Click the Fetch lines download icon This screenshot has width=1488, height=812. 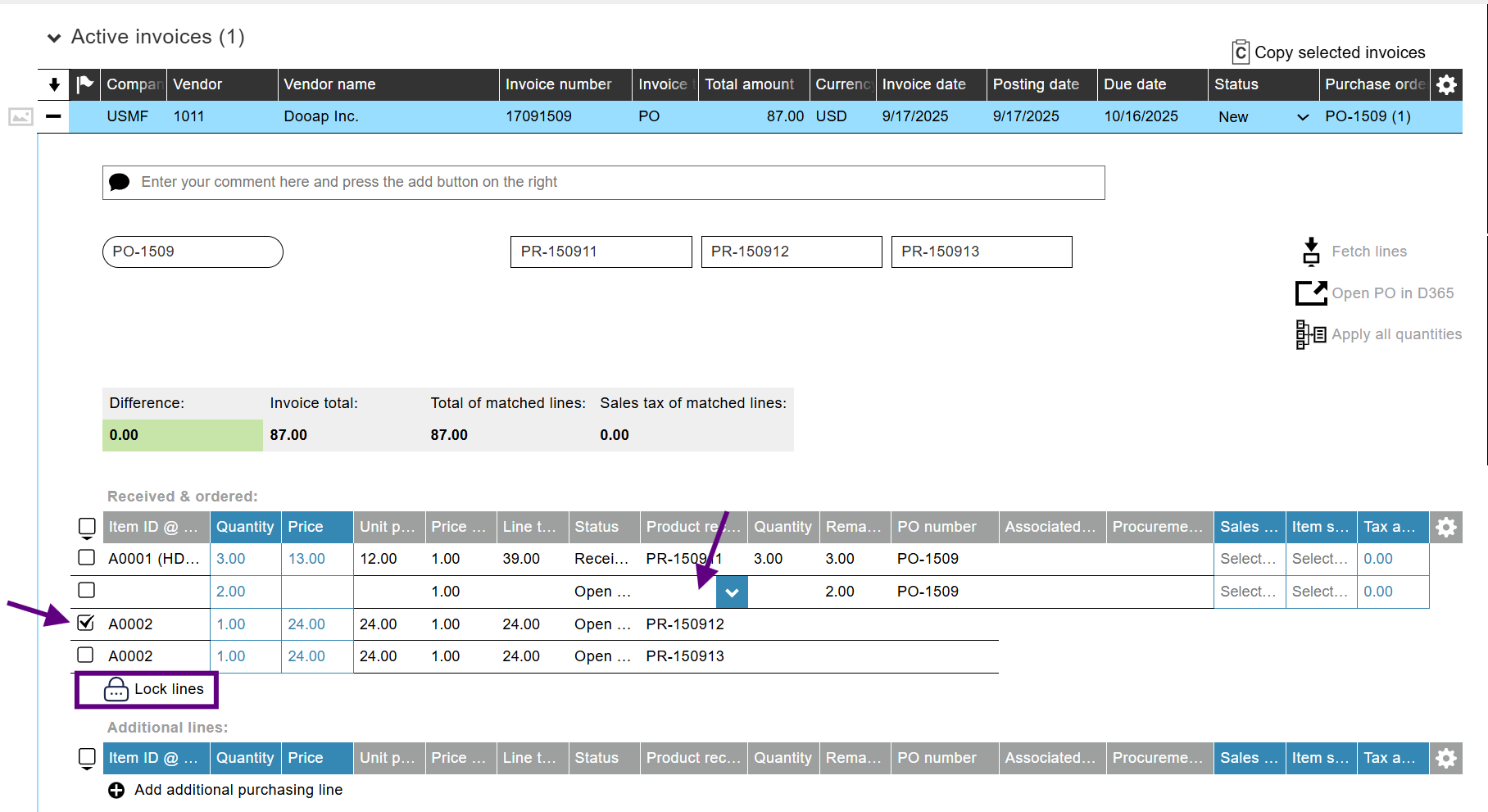(1311, 252)
